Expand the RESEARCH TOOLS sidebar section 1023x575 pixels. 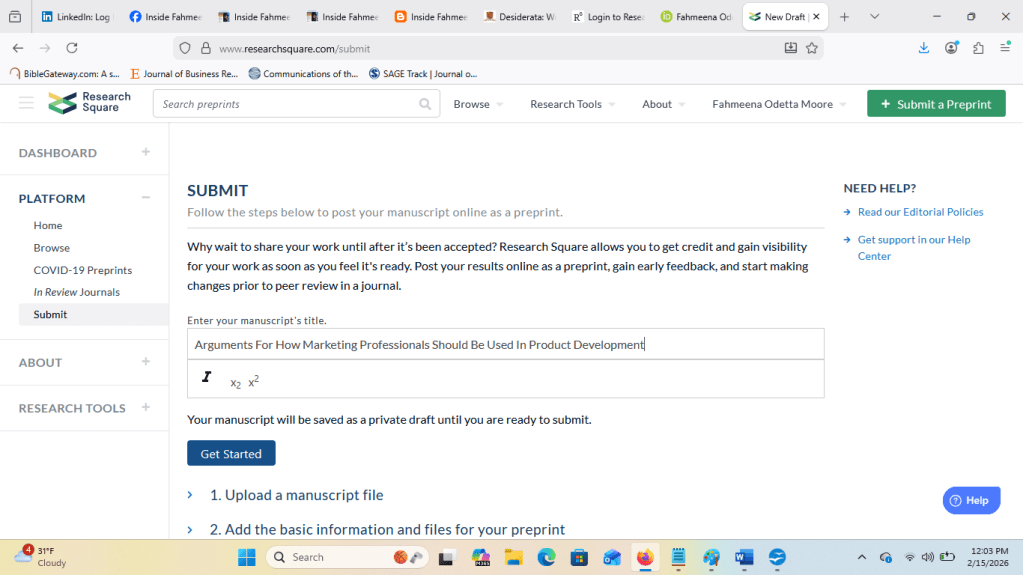[146, 407]
